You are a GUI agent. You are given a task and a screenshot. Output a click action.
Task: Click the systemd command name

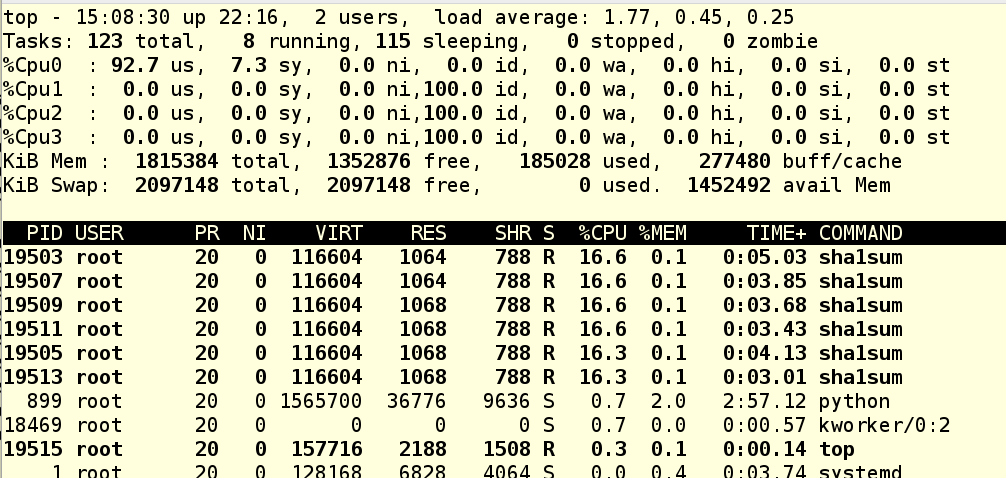tap(860, 472)
